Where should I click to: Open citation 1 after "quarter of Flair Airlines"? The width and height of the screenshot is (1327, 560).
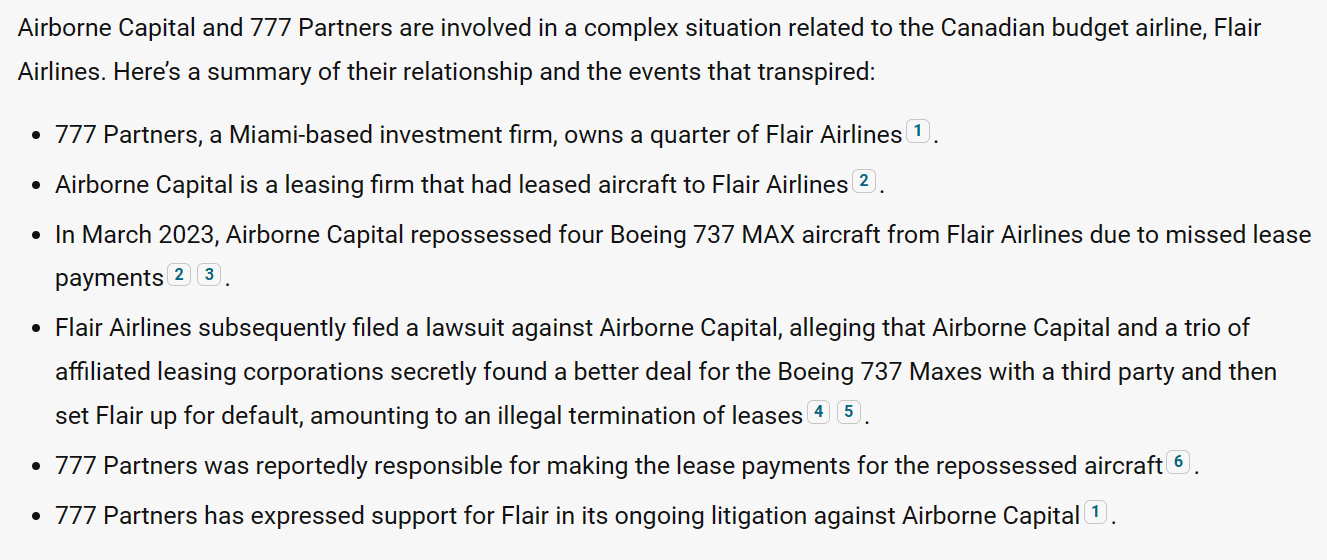click(918, 132)
